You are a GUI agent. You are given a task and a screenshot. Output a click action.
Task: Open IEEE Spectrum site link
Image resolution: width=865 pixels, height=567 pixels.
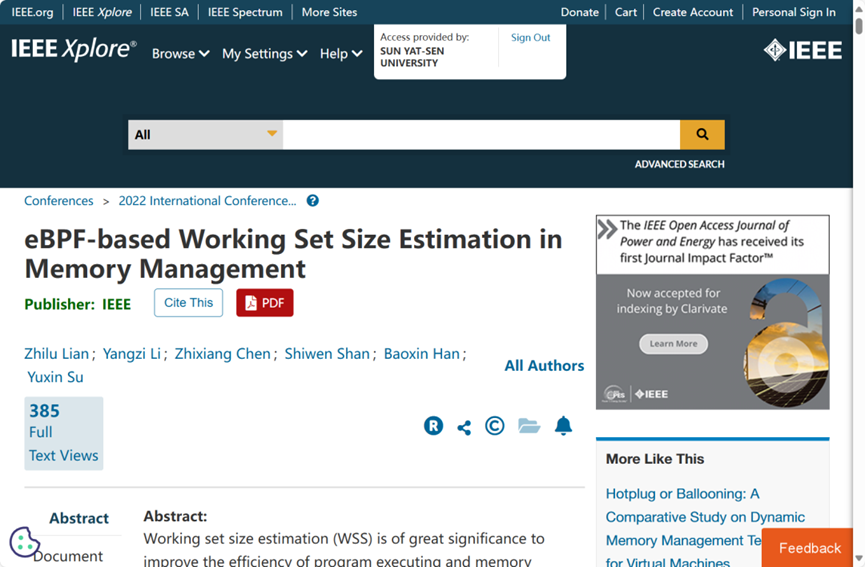tap(245, 12)
